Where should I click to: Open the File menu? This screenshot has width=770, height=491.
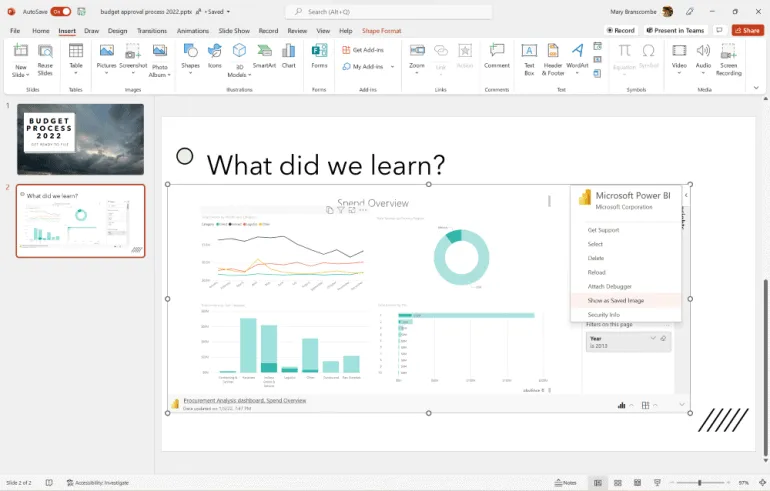(x=15, y=30)
